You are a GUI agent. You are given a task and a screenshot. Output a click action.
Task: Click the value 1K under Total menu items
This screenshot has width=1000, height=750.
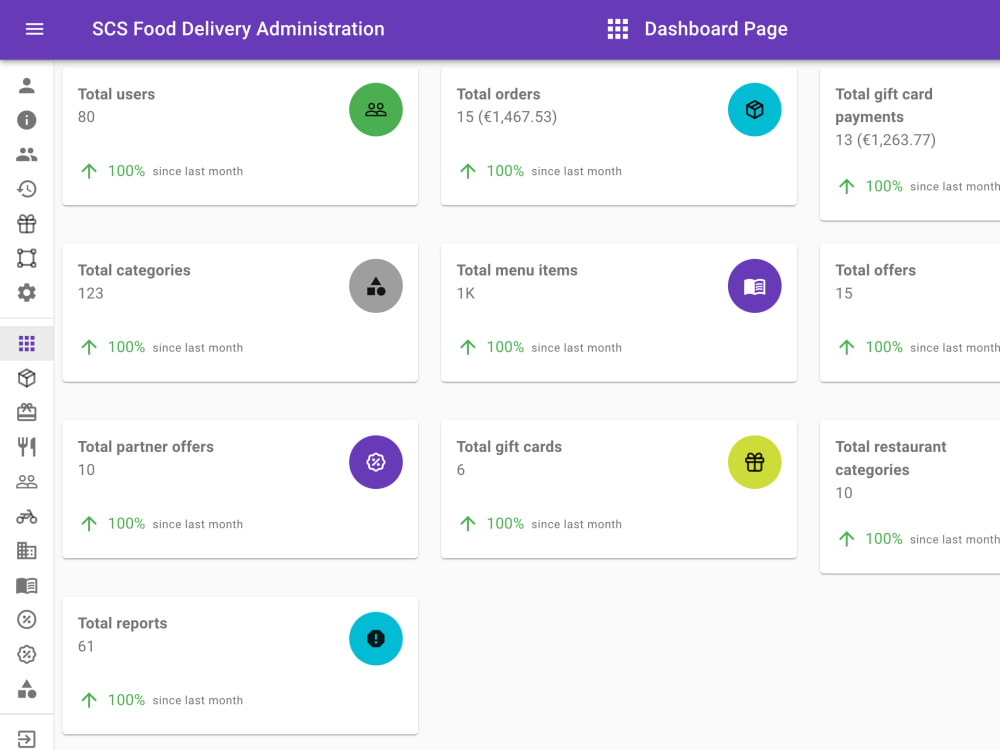click(x=466, y=293)
